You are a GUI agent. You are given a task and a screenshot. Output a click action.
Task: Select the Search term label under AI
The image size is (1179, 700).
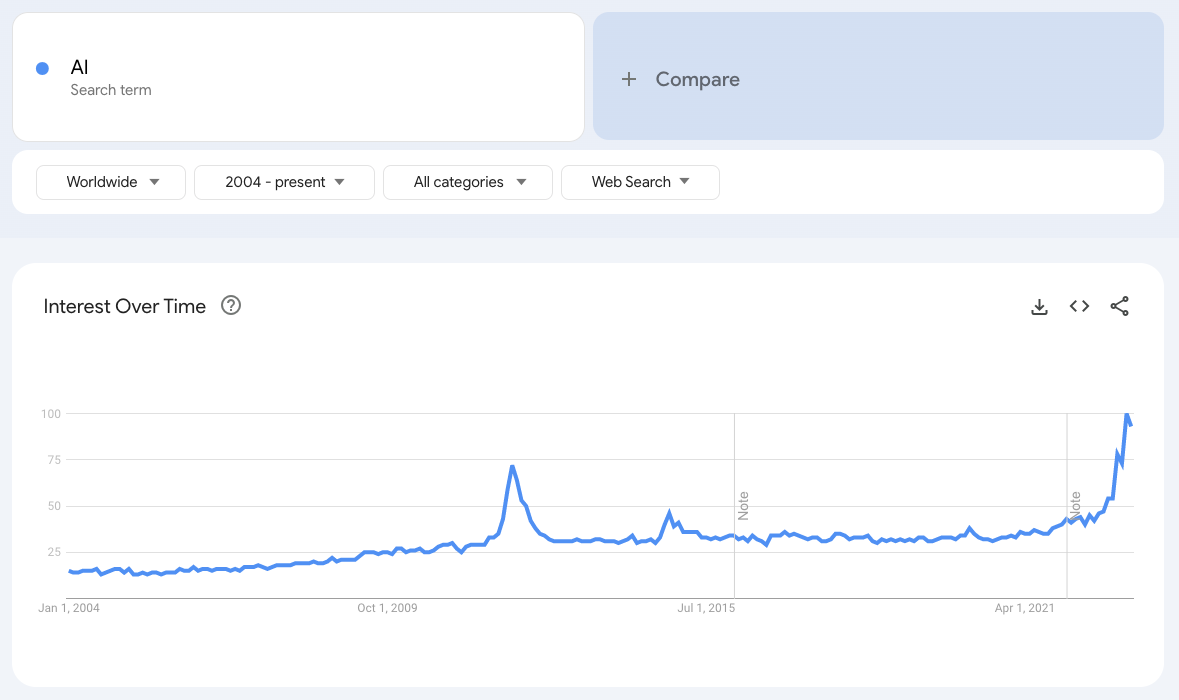click(110, 90)
